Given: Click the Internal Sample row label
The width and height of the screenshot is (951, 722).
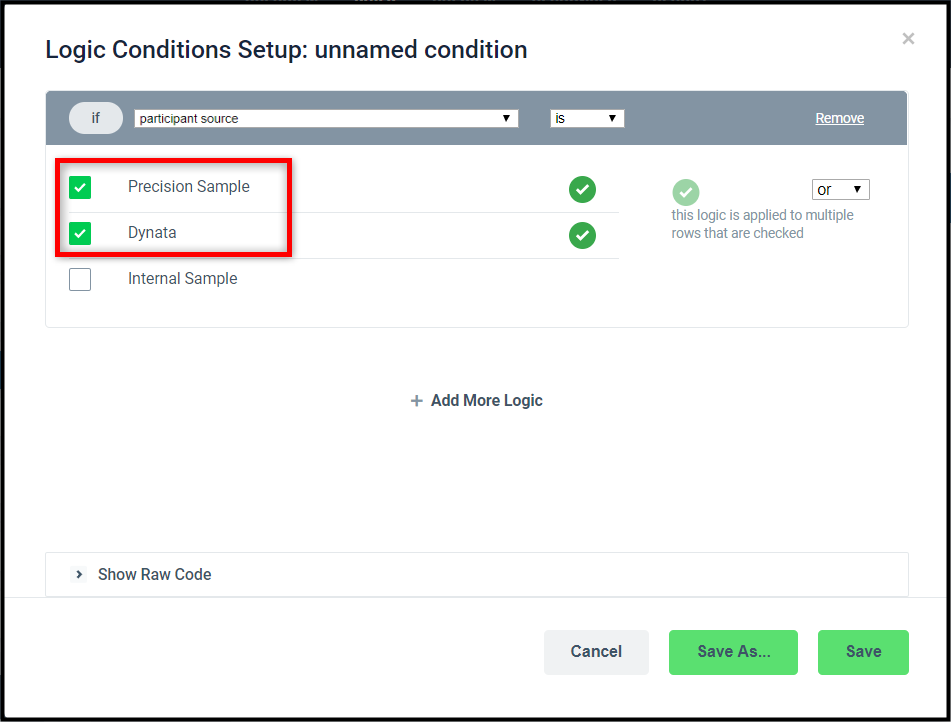Looking at the screenshot, I should coord(183,278).
